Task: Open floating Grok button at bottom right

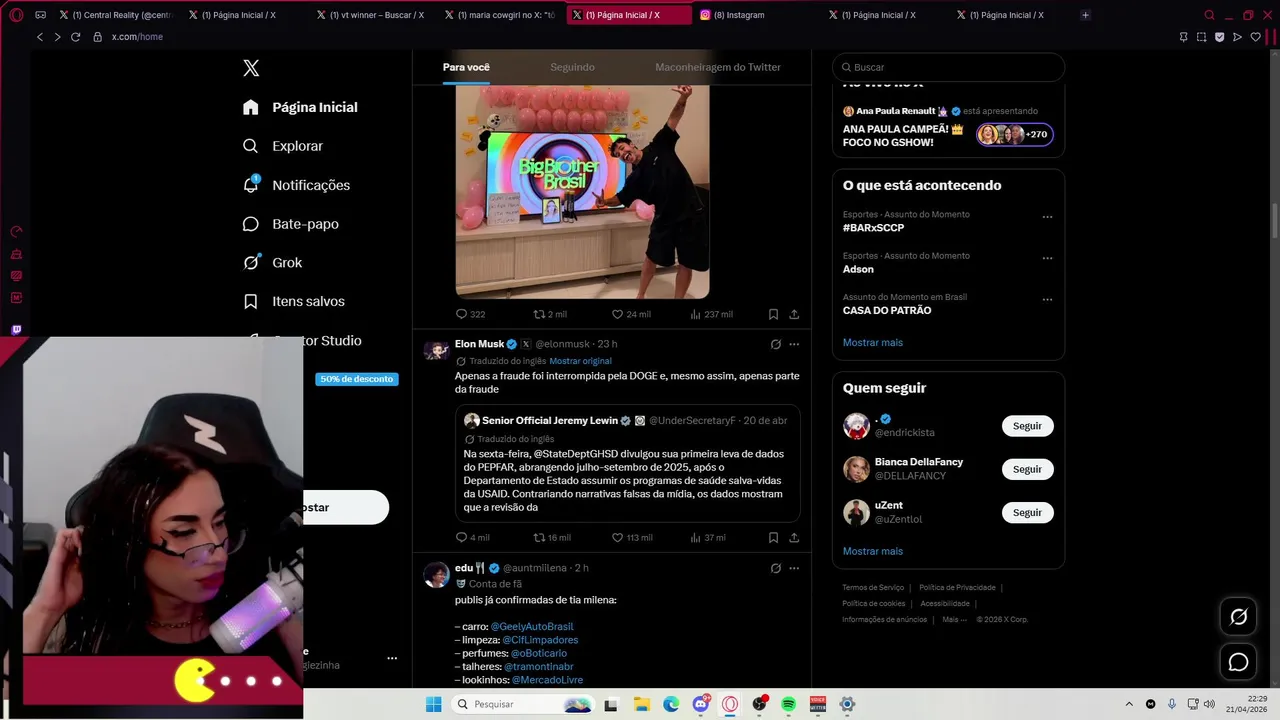Action: (1238, 617)
